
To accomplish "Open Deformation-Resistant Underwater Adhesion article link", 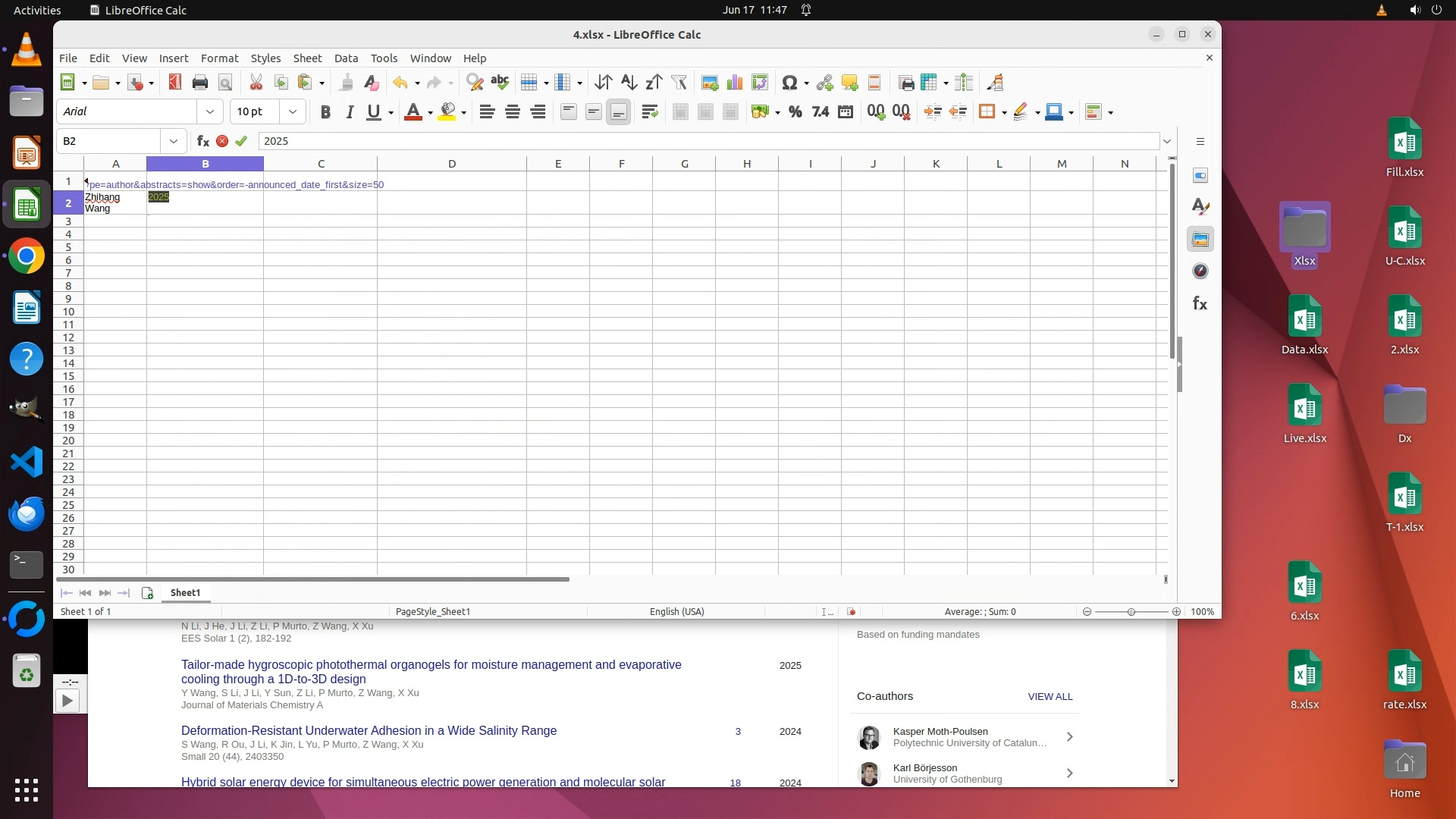I will [x=369, y=731].
